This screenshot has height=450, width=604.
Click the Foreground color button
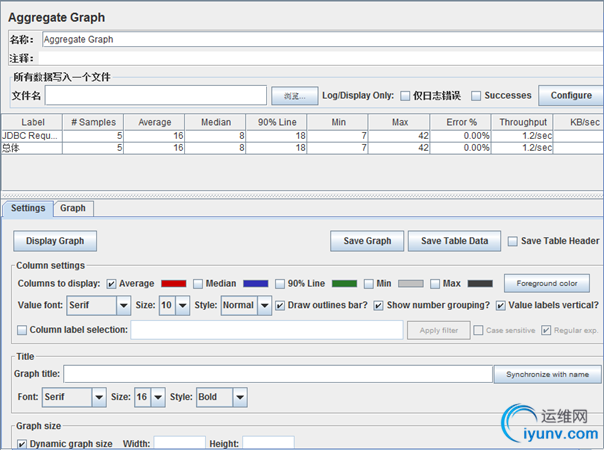547,284
